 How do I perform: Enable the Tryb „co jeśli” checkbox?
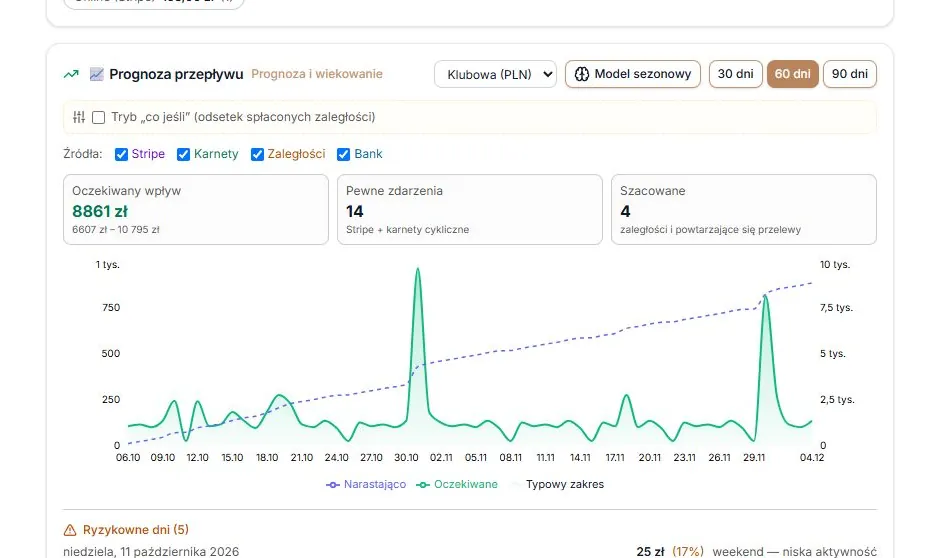click(x=99, y=117)
